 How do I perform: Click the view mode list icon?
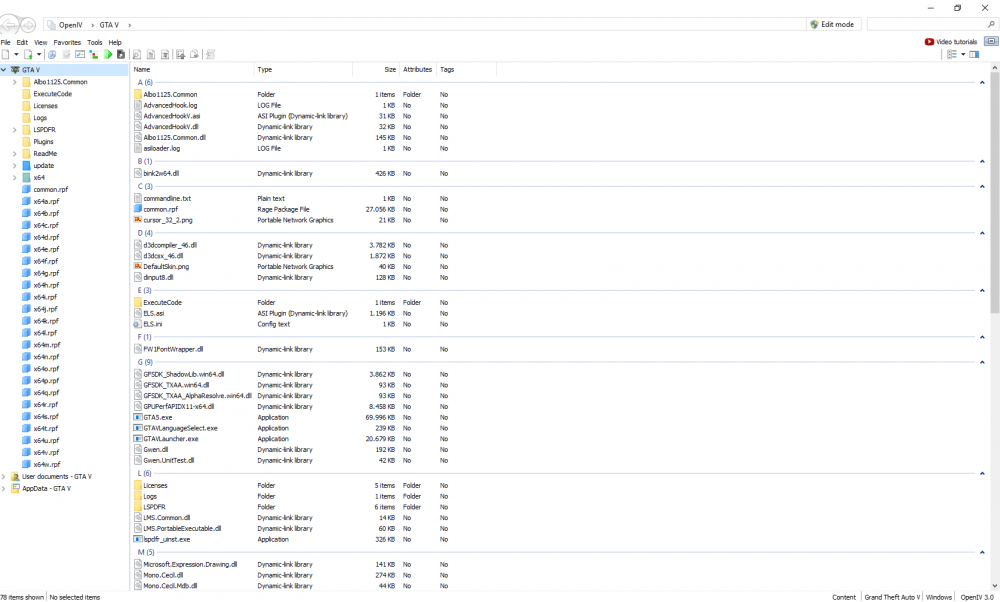(952, 54)
